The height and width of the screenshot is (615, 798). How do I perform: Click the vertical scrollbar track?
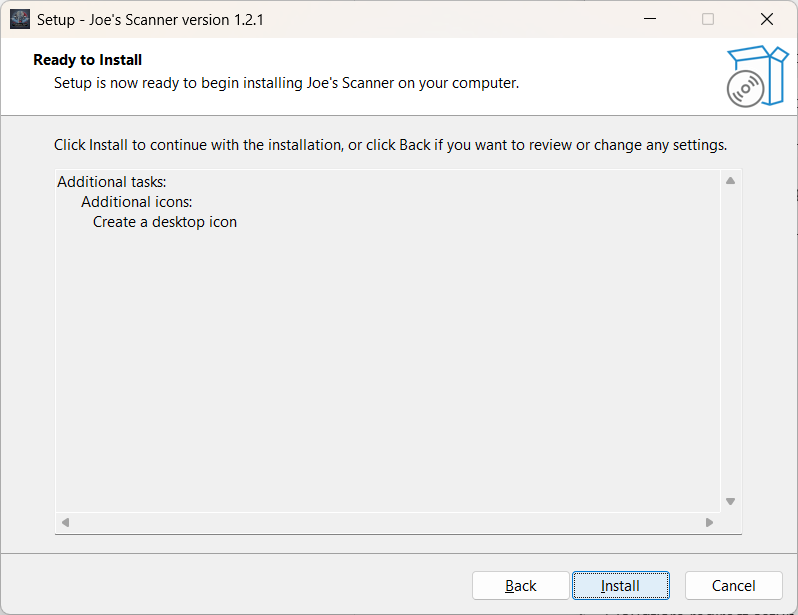(x=730, y=340)
